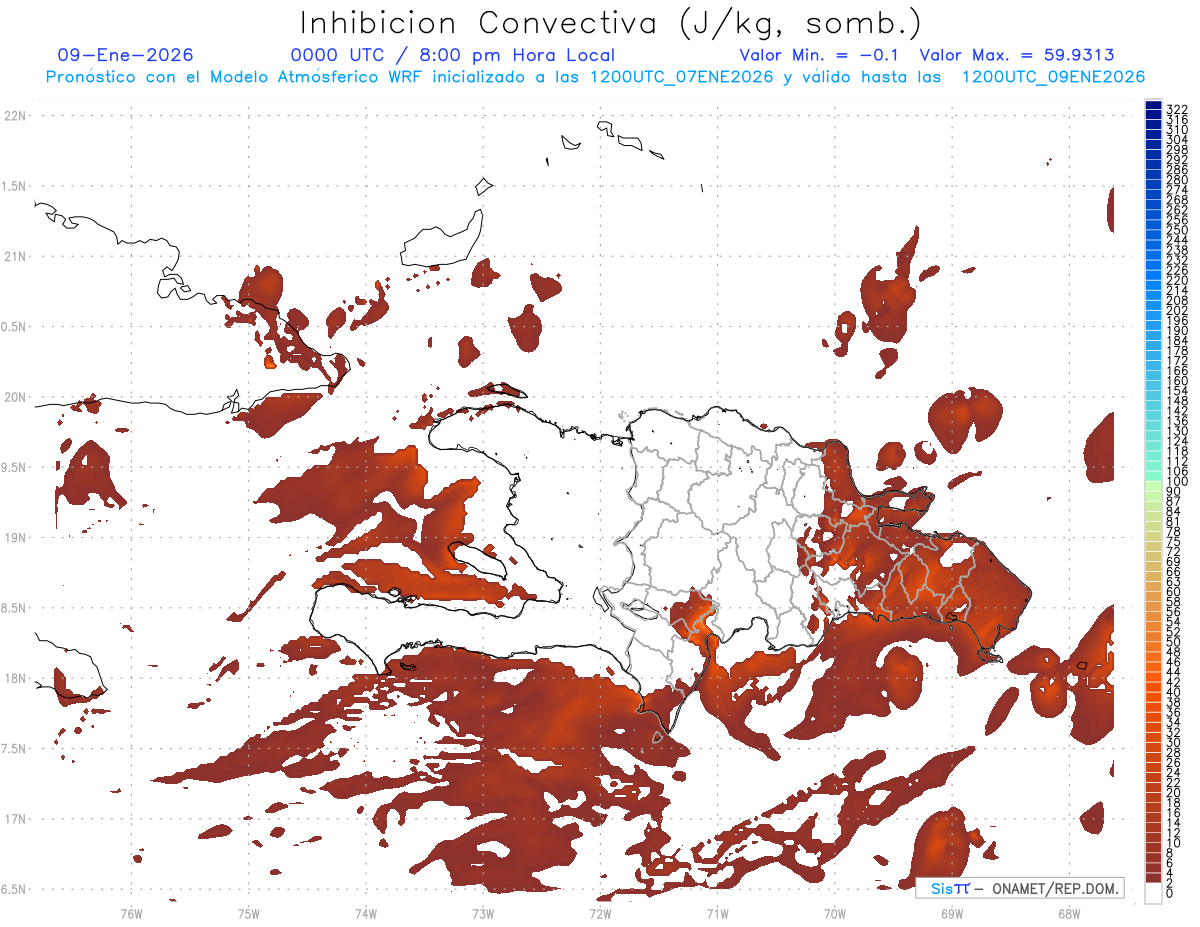Click the '19N' latitude label
The image size is (1200, 927).
tap(15, 537)
